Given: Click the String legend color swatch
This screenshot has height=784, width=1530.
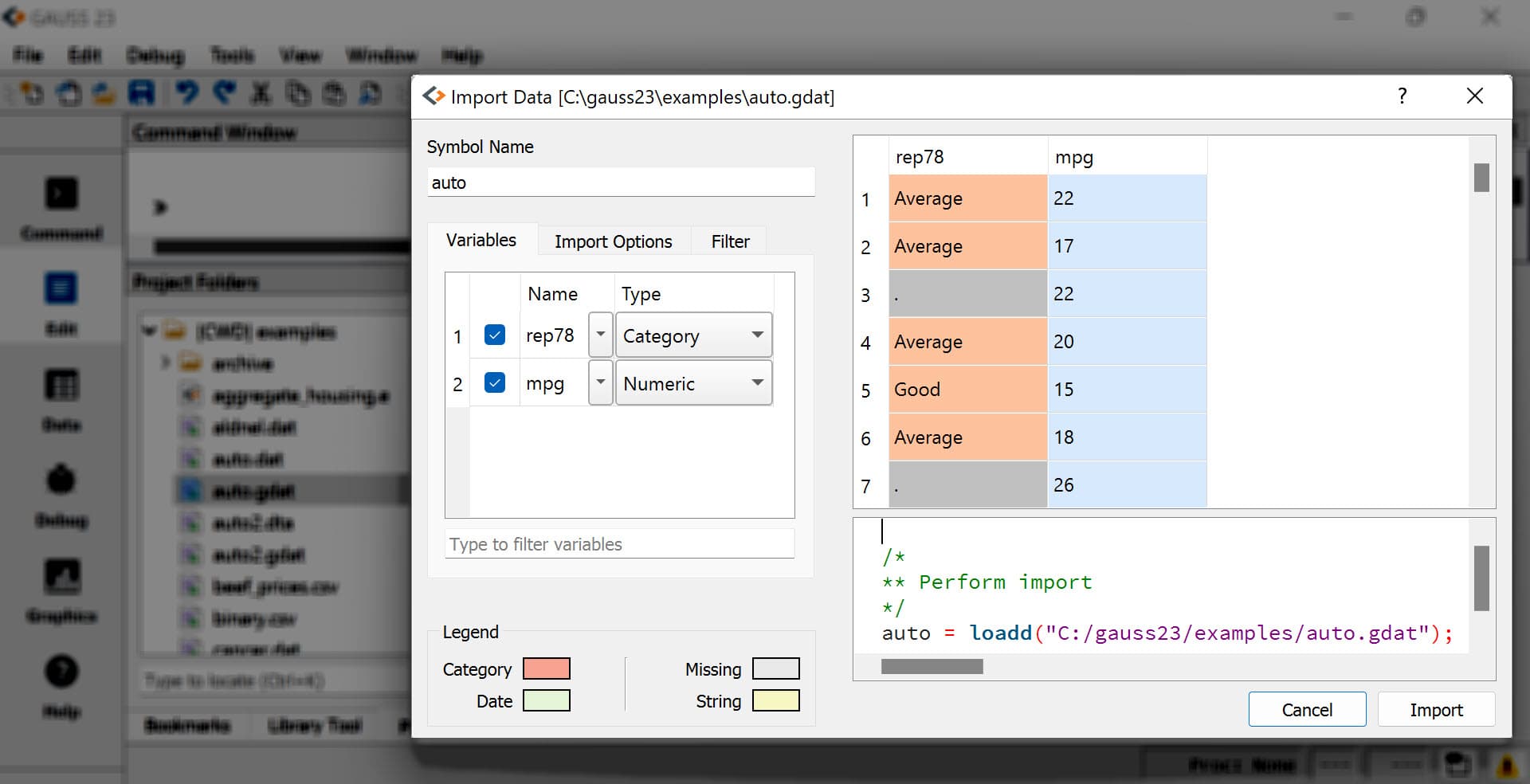Looking at the screenshot, I should pos(775,700).
